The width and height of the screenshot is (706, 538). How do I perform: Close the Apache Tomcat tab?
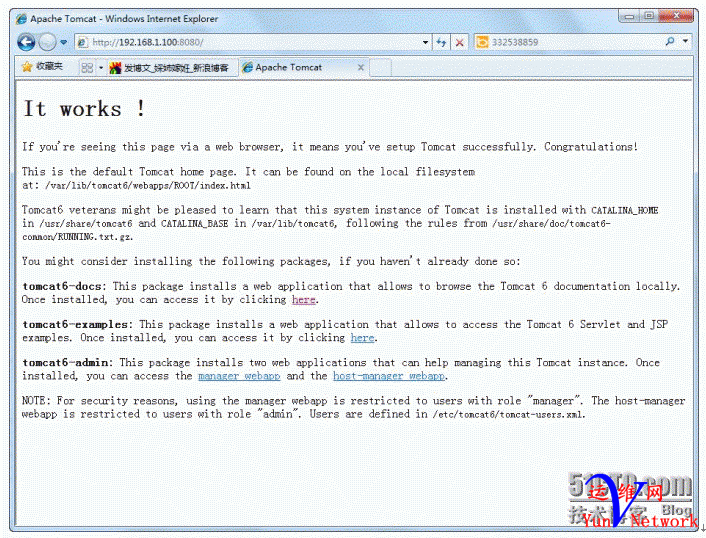click(x=361, y=68)
